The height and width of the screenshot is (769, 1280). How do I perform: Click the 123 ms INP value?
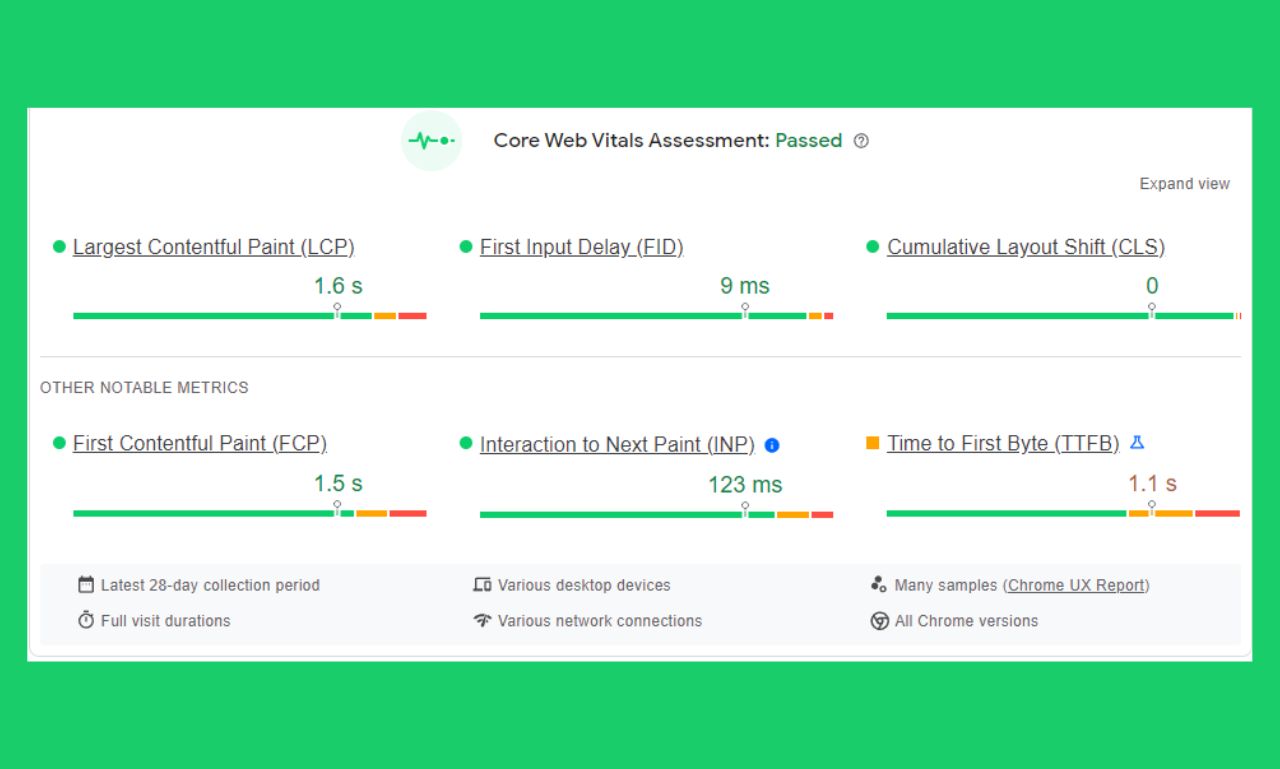pyautogui.click(x=744, y=485)
